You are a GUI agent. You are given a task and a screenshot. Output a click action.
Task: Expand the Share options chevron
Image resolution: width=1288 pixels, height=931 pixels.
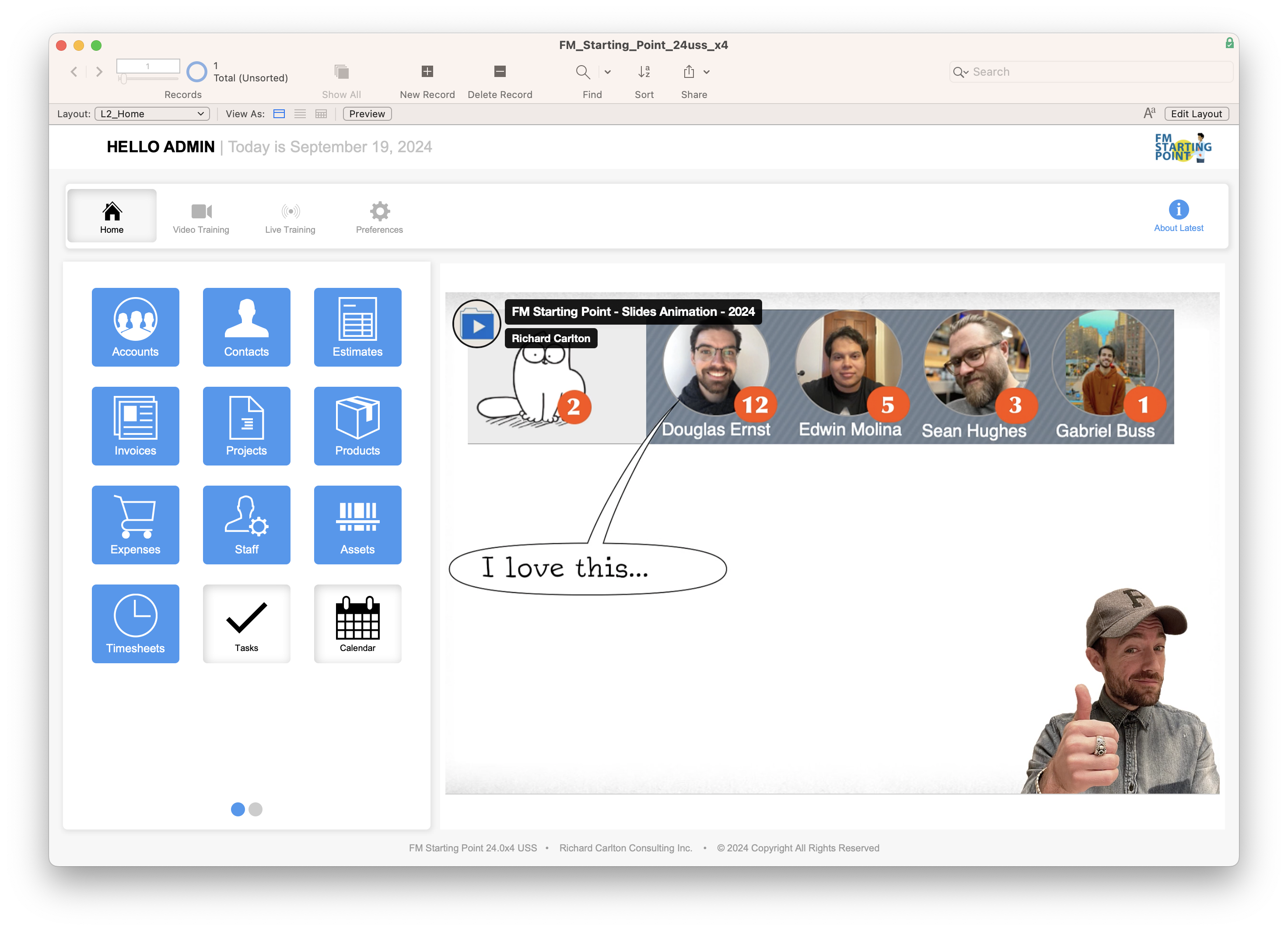[707, 72]
